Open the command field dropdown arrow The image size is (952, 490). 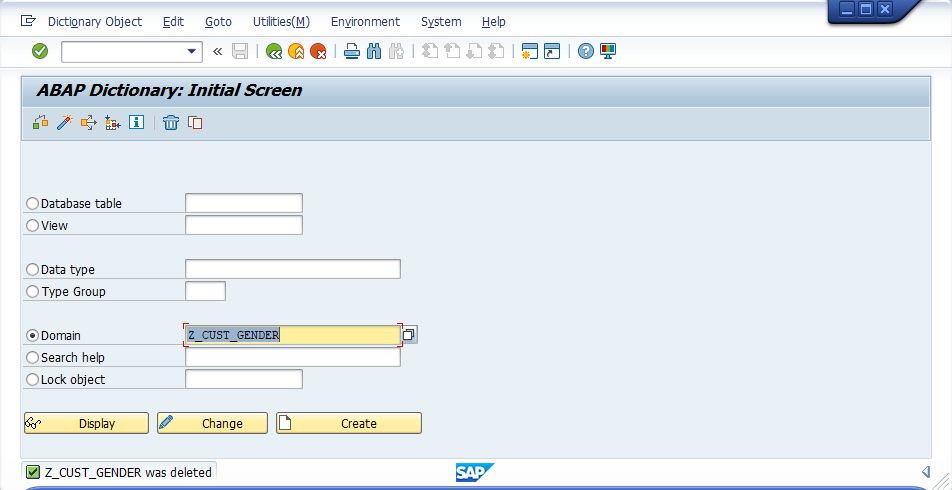(192, 52)
